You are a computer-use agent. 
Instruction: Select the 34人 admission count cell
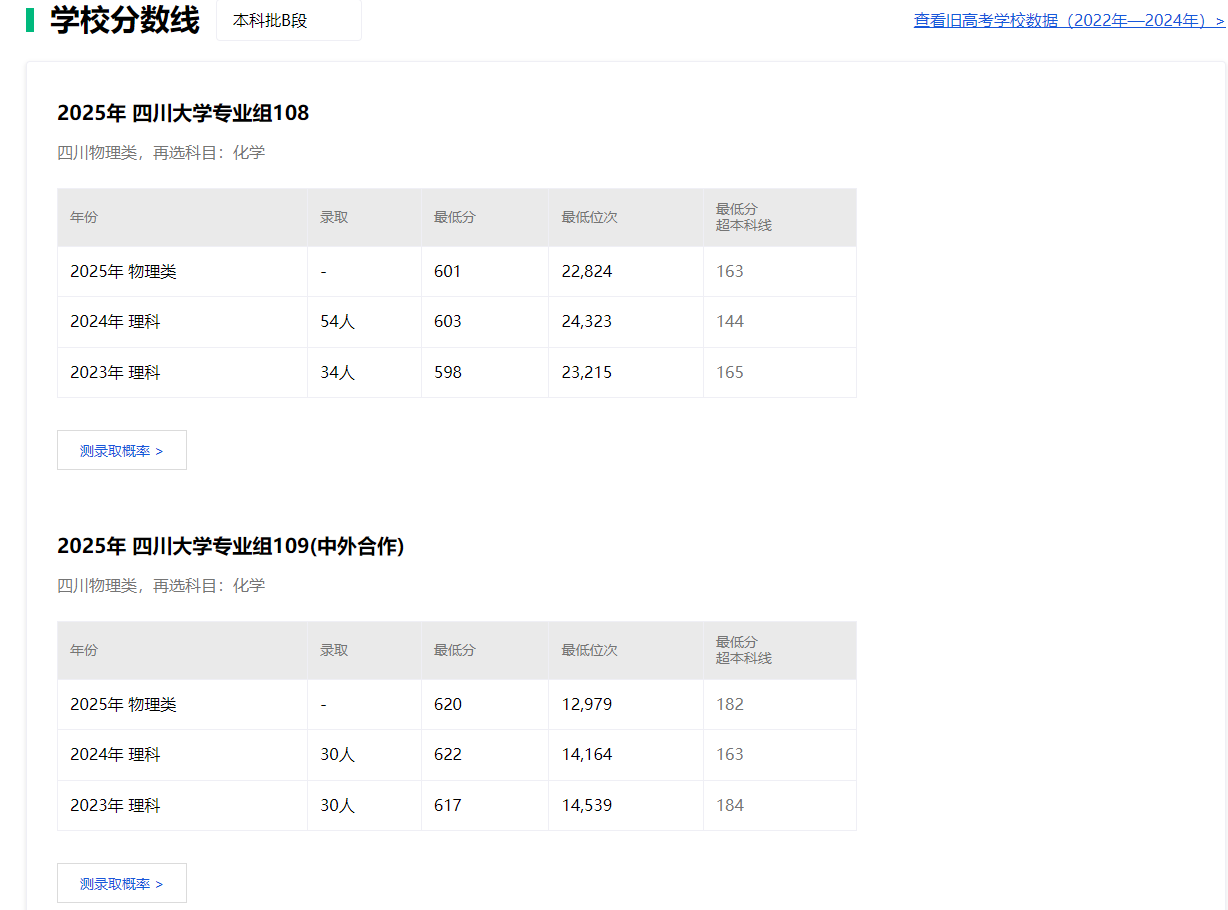click(x=337, y=373)
